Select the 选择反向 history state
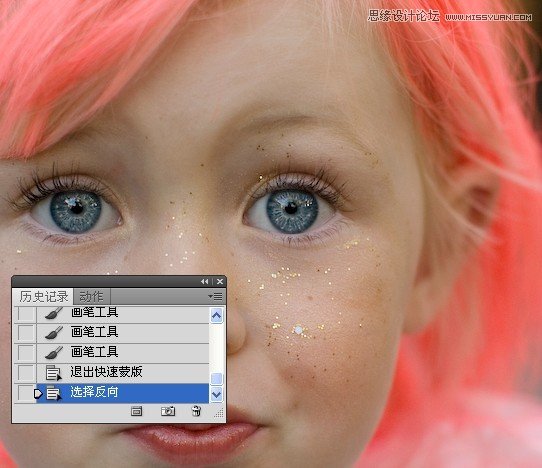This screenshot has width=542, height=468. [x=123, y=393]
